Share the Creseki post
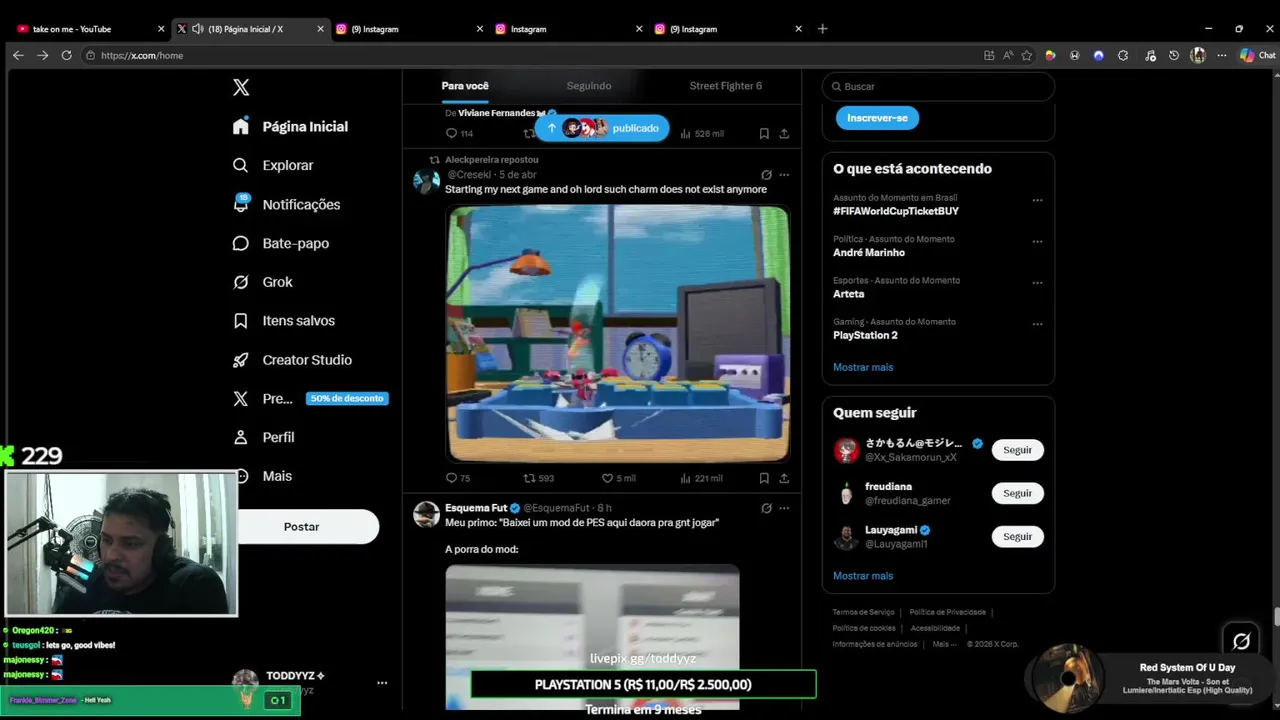 pos(784,478)
